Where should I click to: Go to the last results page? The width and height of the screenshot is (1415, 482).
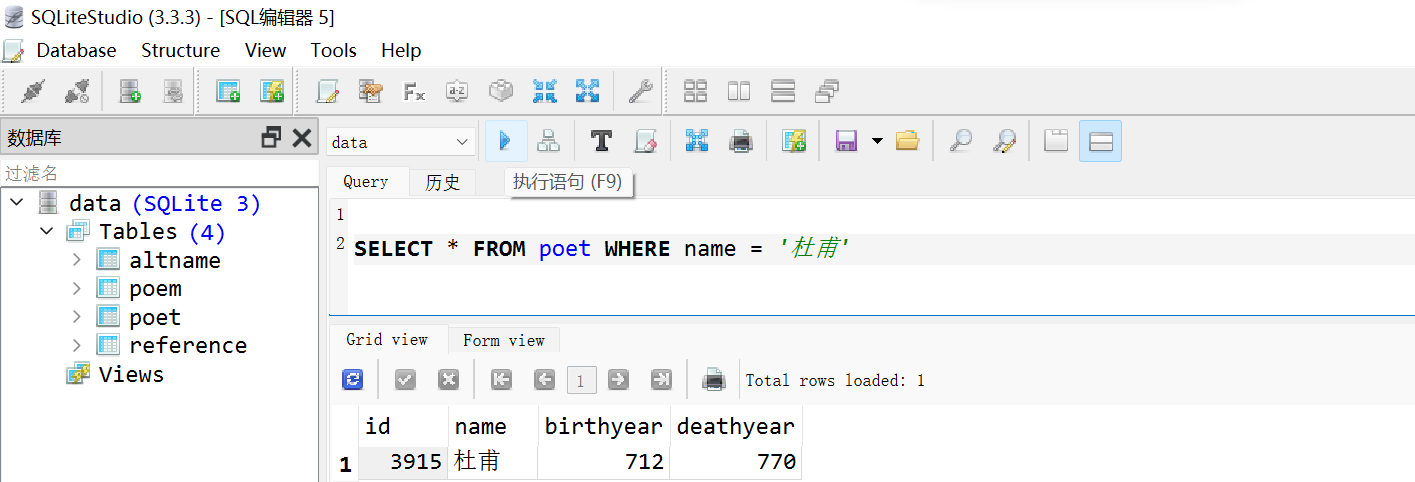pos(661,380)
